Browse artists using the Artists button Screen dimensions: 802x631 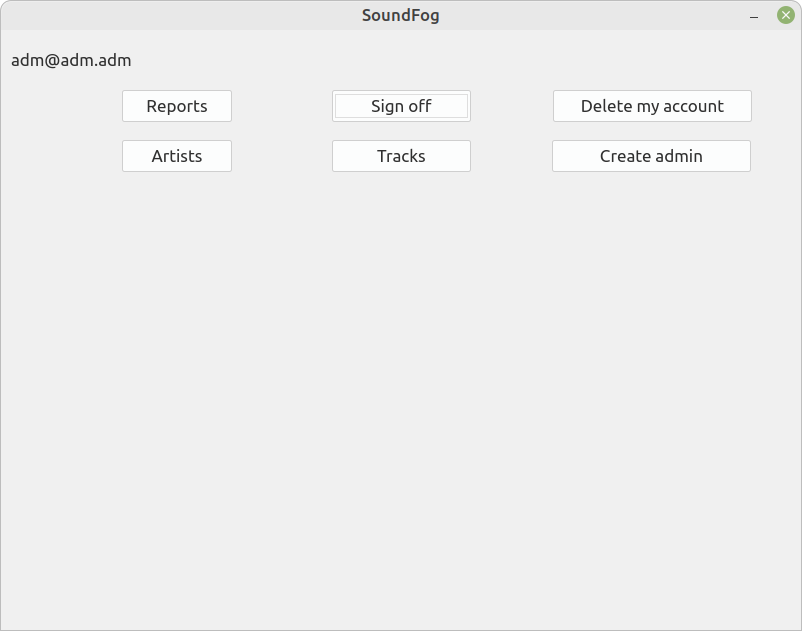click(x=177, y=156)
